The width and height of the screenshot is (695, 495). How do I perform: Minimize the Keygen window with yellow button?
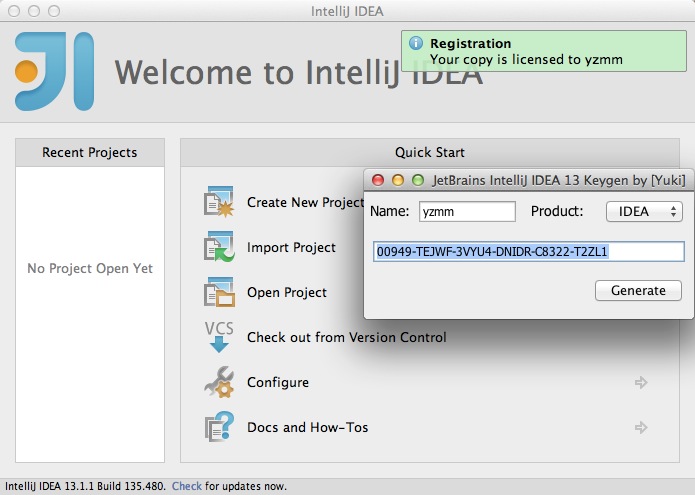pos(398,180)
